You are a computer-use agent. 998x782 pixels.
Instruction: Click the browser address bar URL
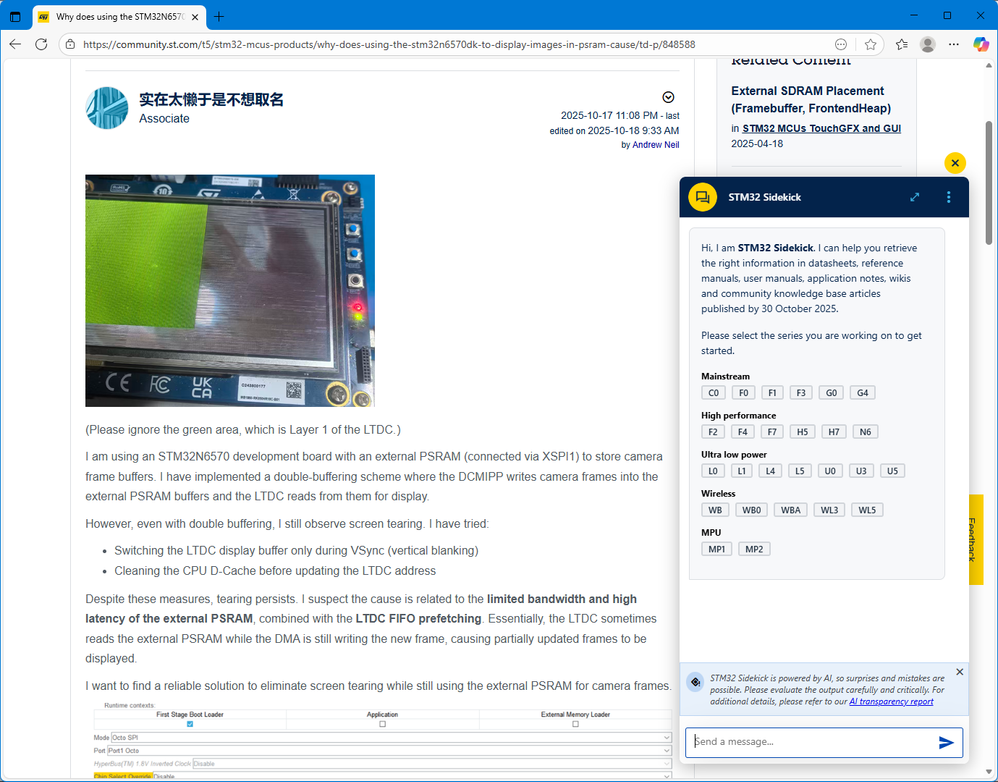pyautogui.click(x=389, y=45)
